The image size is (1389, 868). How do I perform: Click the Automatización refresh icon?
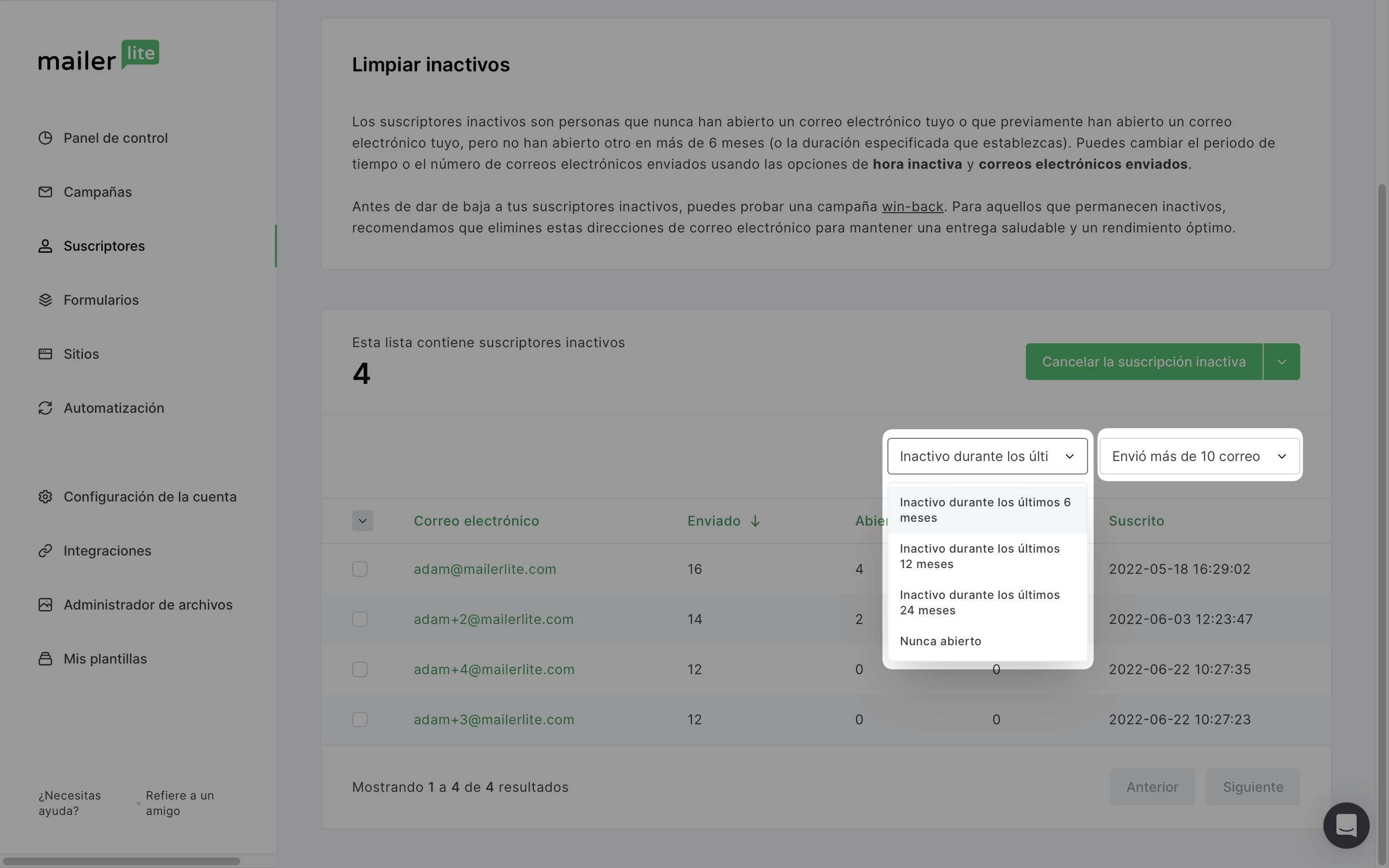[x=45, y=407]
